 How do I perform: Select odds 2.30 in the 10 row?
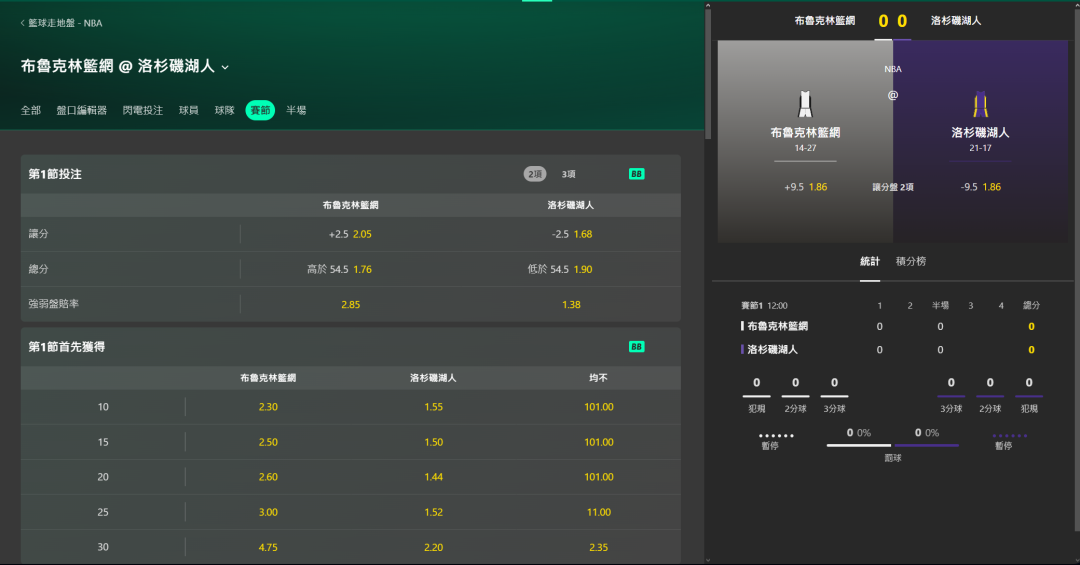point(268,407)
